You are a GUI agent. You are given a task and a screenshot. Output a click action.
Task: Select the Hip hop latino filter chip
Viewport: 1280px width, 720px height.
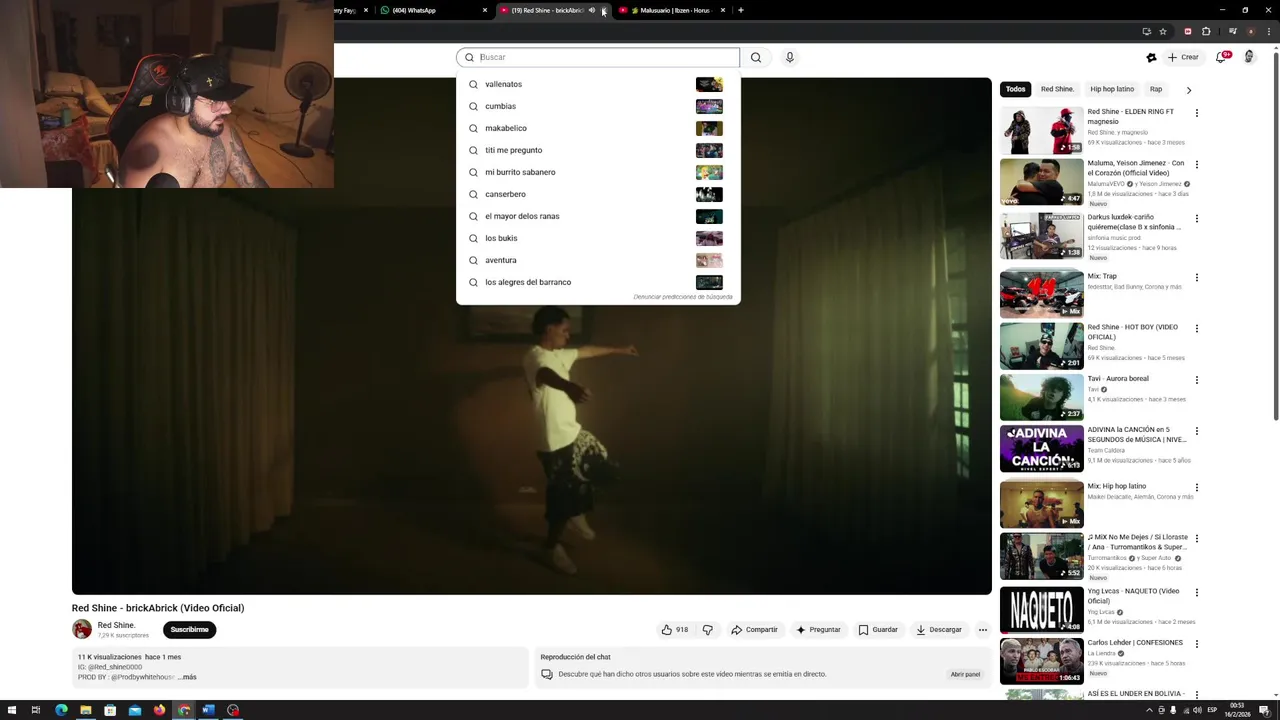(x=1112, y=89)
